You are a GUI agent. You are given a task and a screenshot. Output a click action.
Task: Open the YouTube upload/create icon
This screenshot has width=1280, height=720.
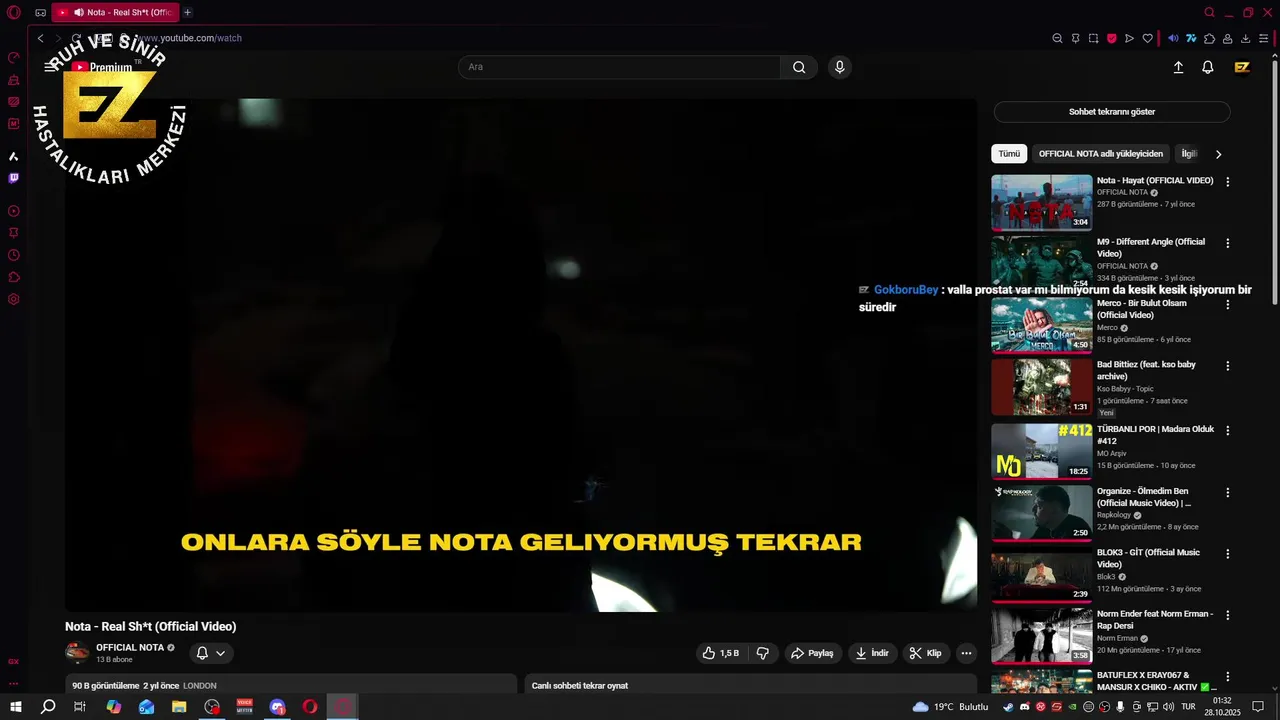coord(1178,67)
